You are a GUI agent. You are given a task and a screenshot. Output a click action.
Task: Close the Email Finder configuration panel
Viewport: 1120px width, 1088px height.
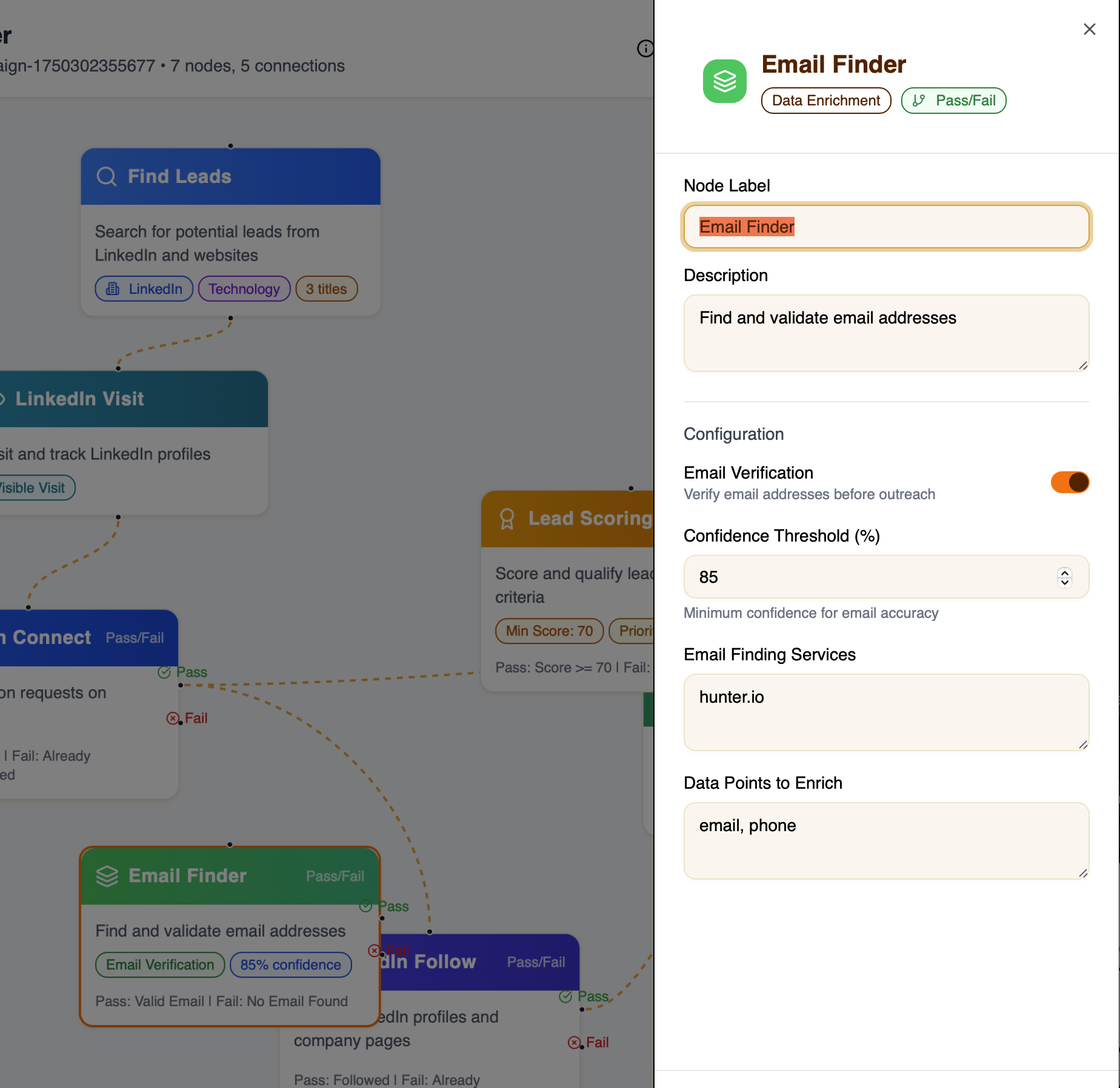click(x=1089, y=28)
